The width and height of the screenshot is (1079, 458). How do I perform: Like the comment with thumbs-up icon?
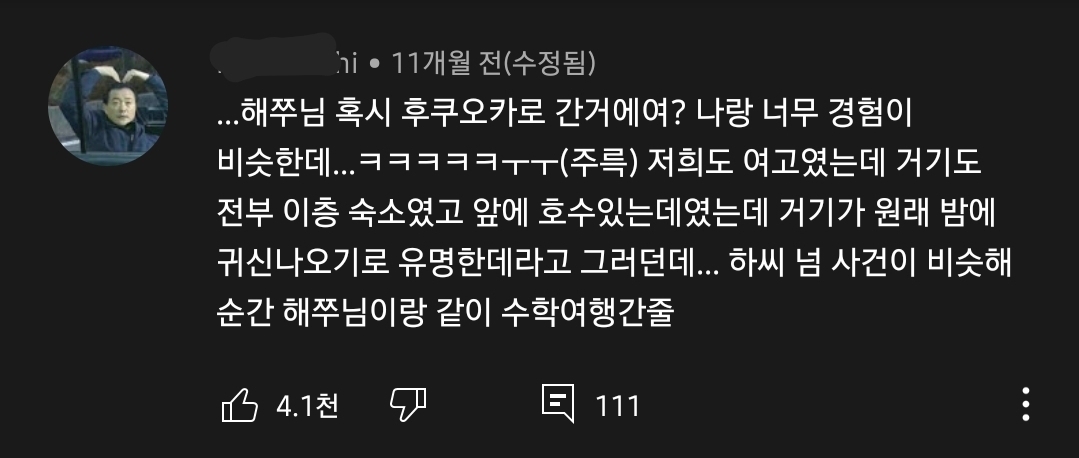tap(239, 405)
